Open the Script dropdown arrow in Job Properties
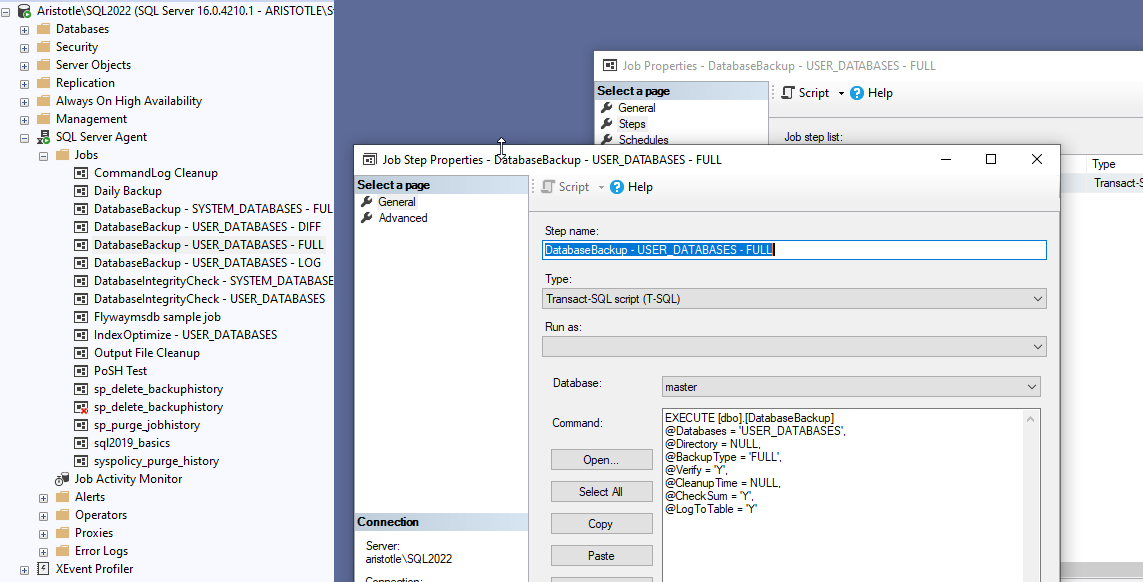The height and width of the screenshot is (582, 1143). 840,93
